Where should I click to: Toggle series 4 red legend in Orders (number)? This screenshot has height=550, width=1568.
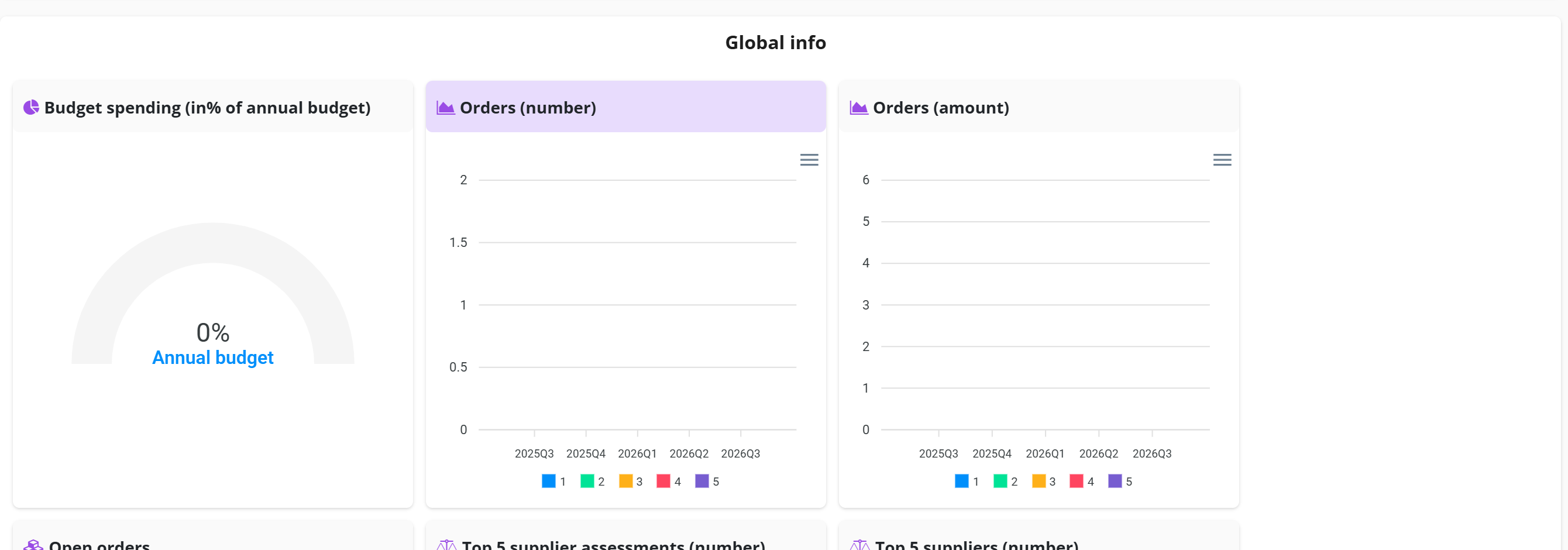(669, 481)
